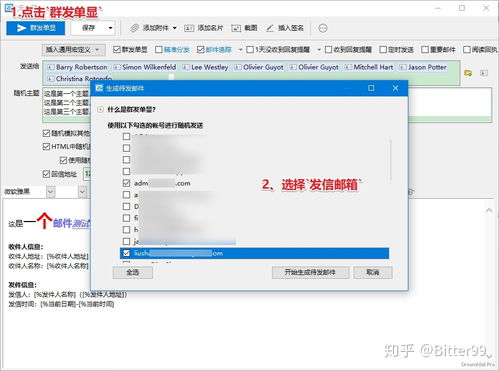Viewport: 499px width, 371px height.
Task: Enable the 定时发送 checkbox
Action: [383, 50]
